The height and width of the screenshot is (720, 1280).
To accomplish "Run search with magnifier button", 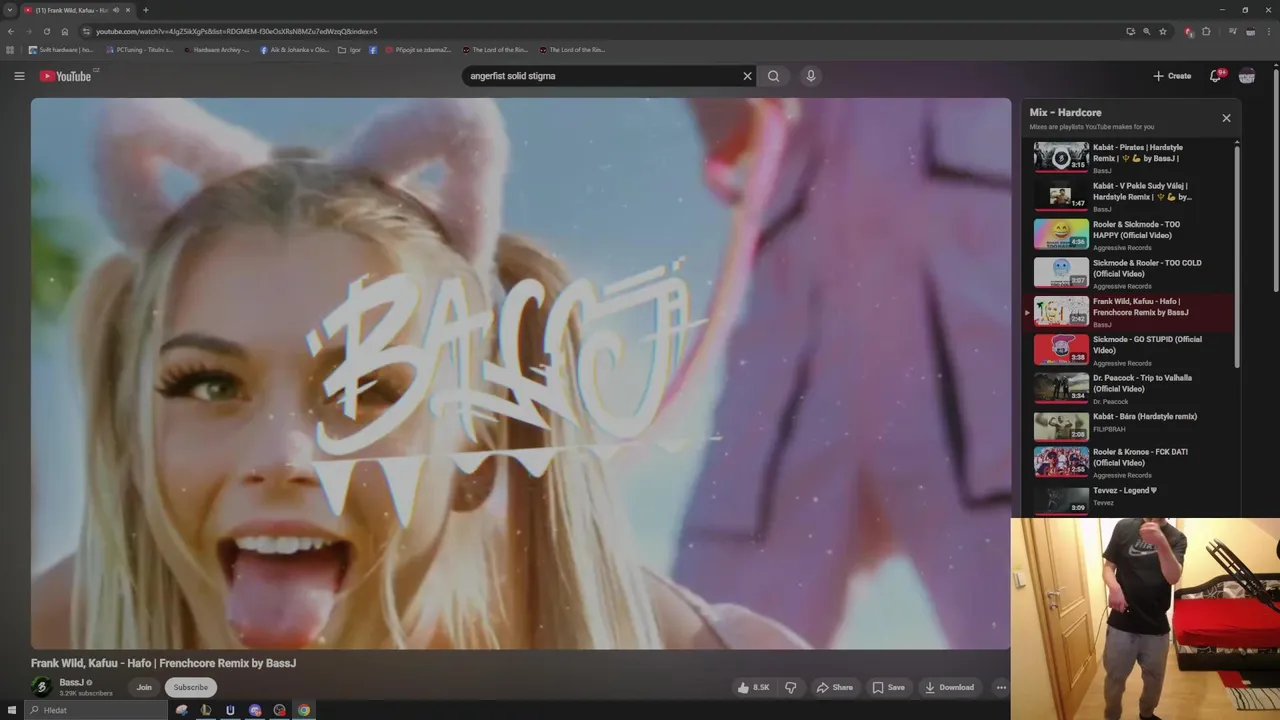I will 774,76.
